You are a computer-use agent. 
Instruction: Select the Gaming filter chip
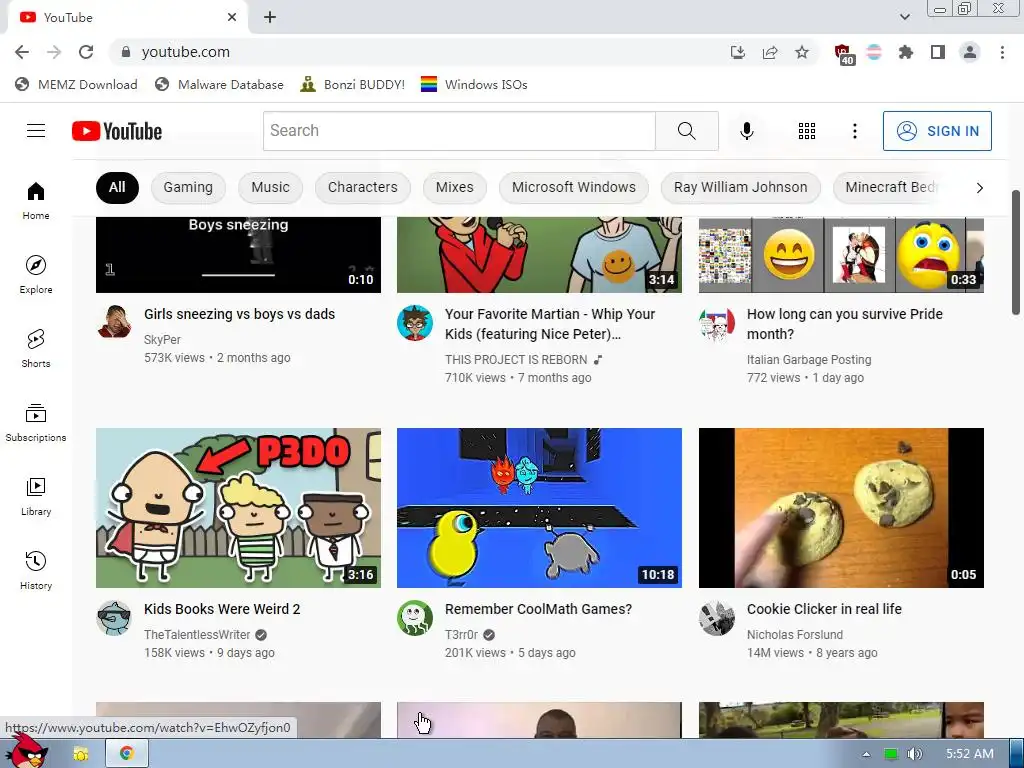[188, 188]
